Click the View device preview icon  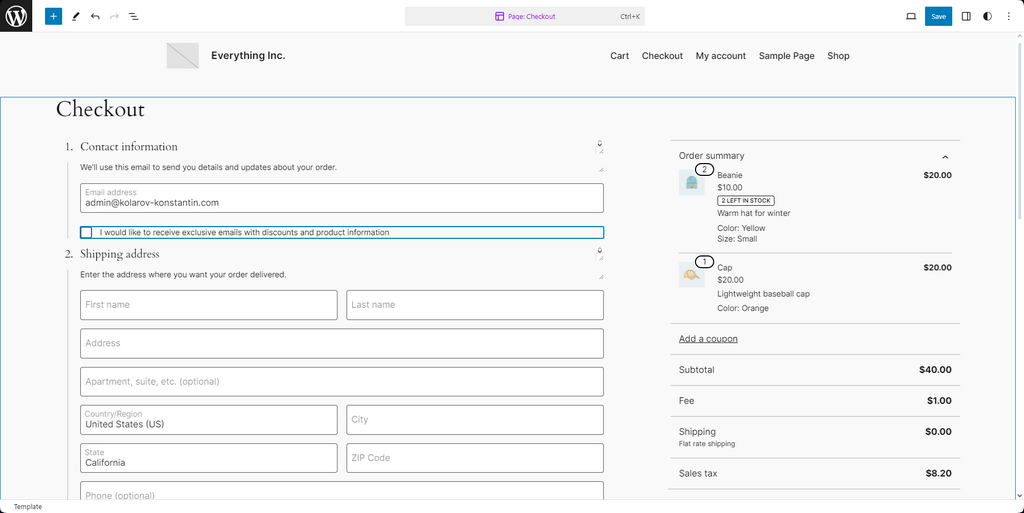[x=911, y=16]
